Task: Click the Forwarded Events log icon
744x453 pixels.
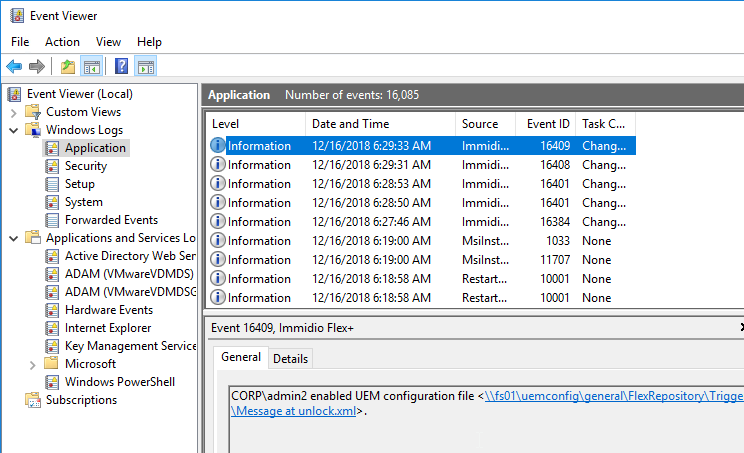Action: [52, 220]
